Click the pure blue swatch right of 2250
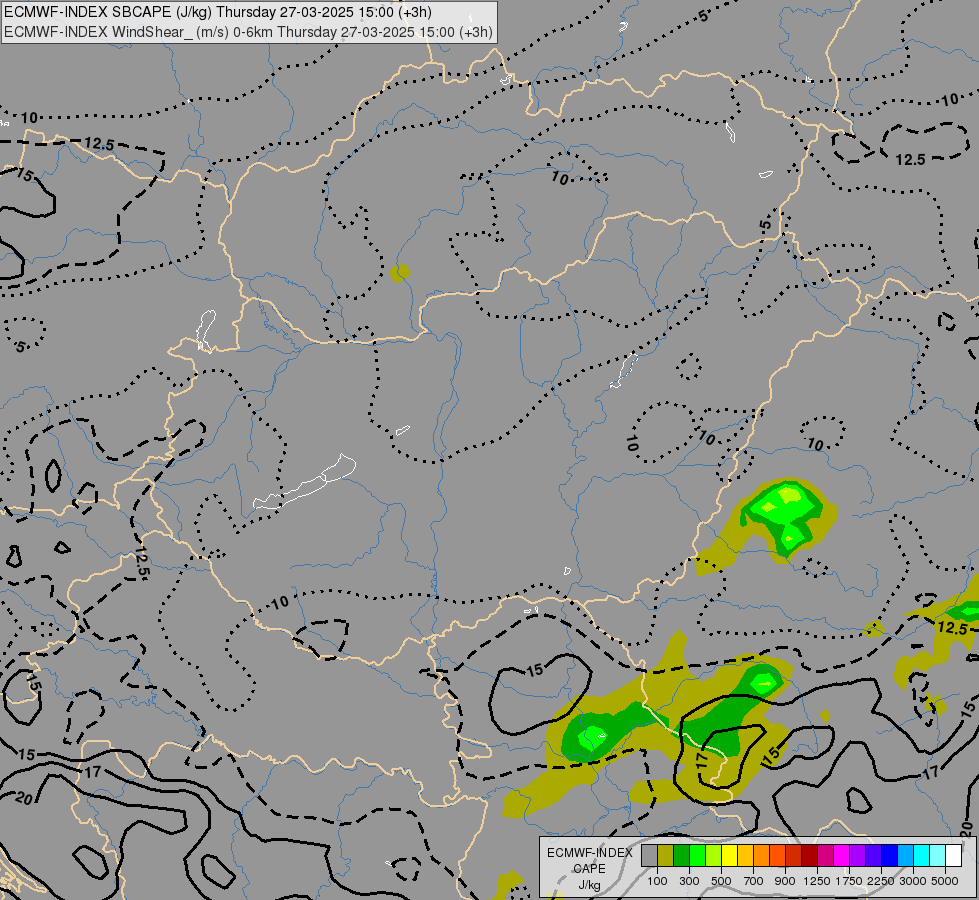 (890, 855)
